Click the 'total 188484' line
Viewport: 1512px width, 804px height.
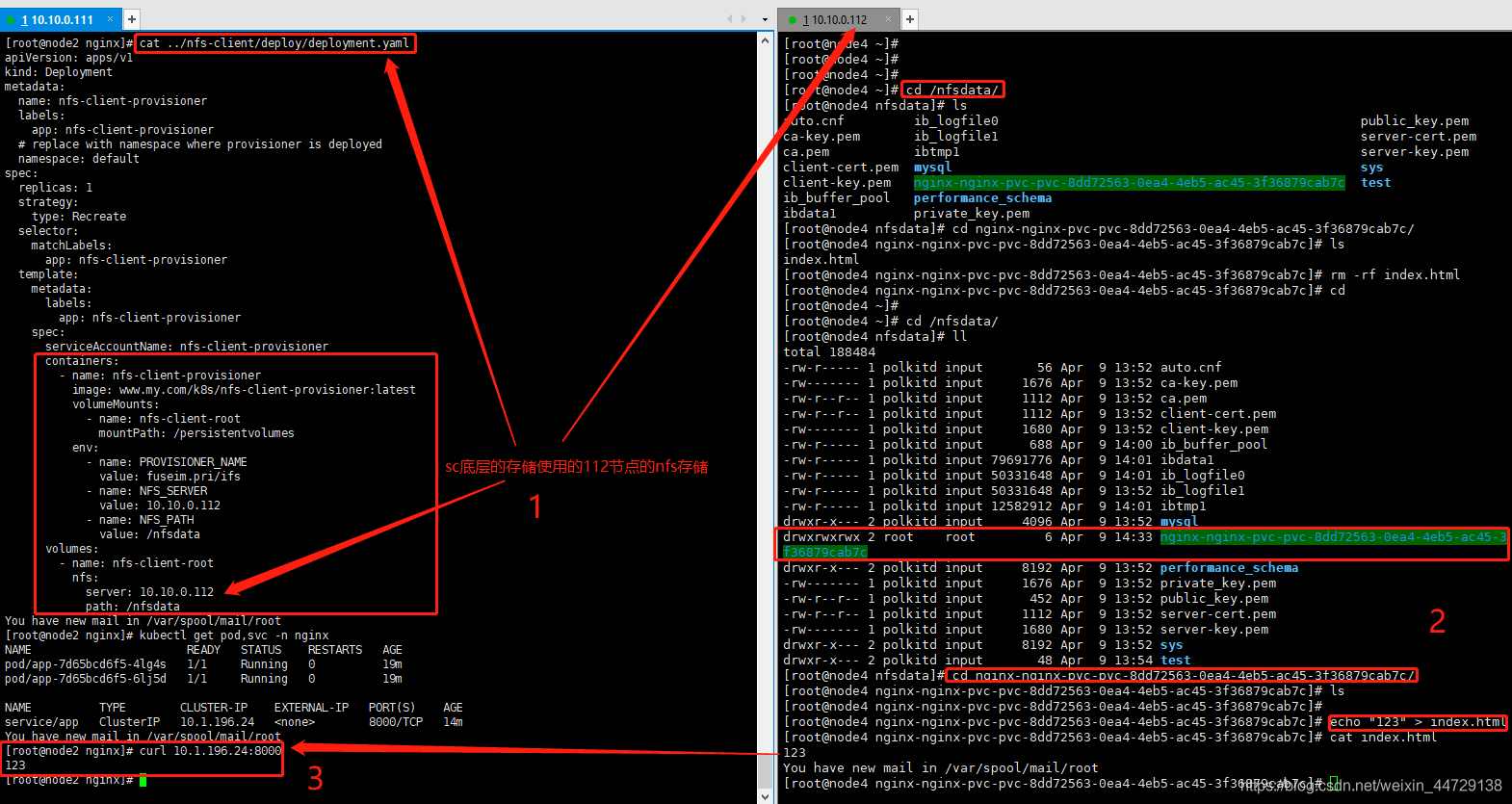[829, 352]
